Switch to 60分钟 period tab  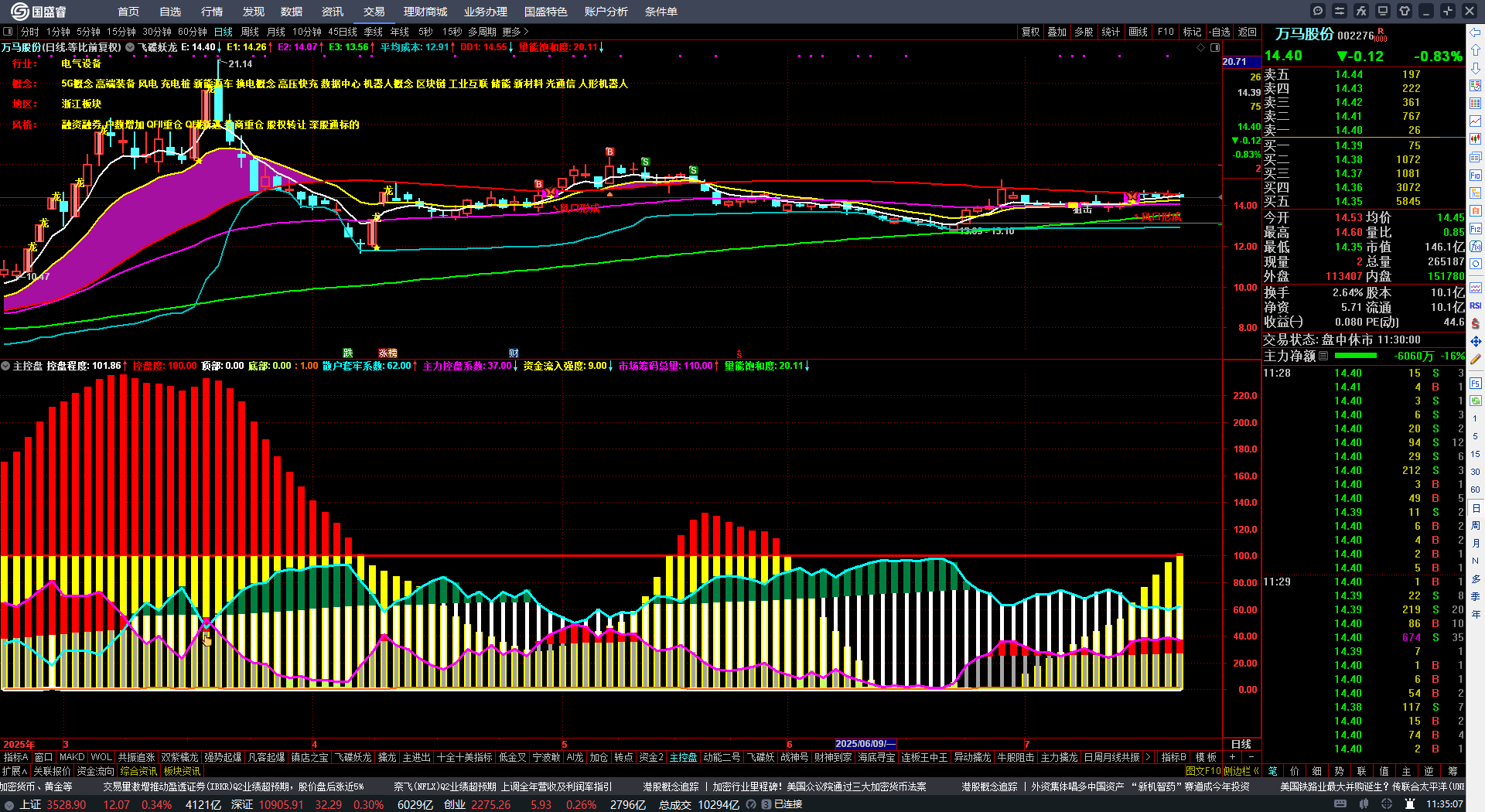point(193,32)
